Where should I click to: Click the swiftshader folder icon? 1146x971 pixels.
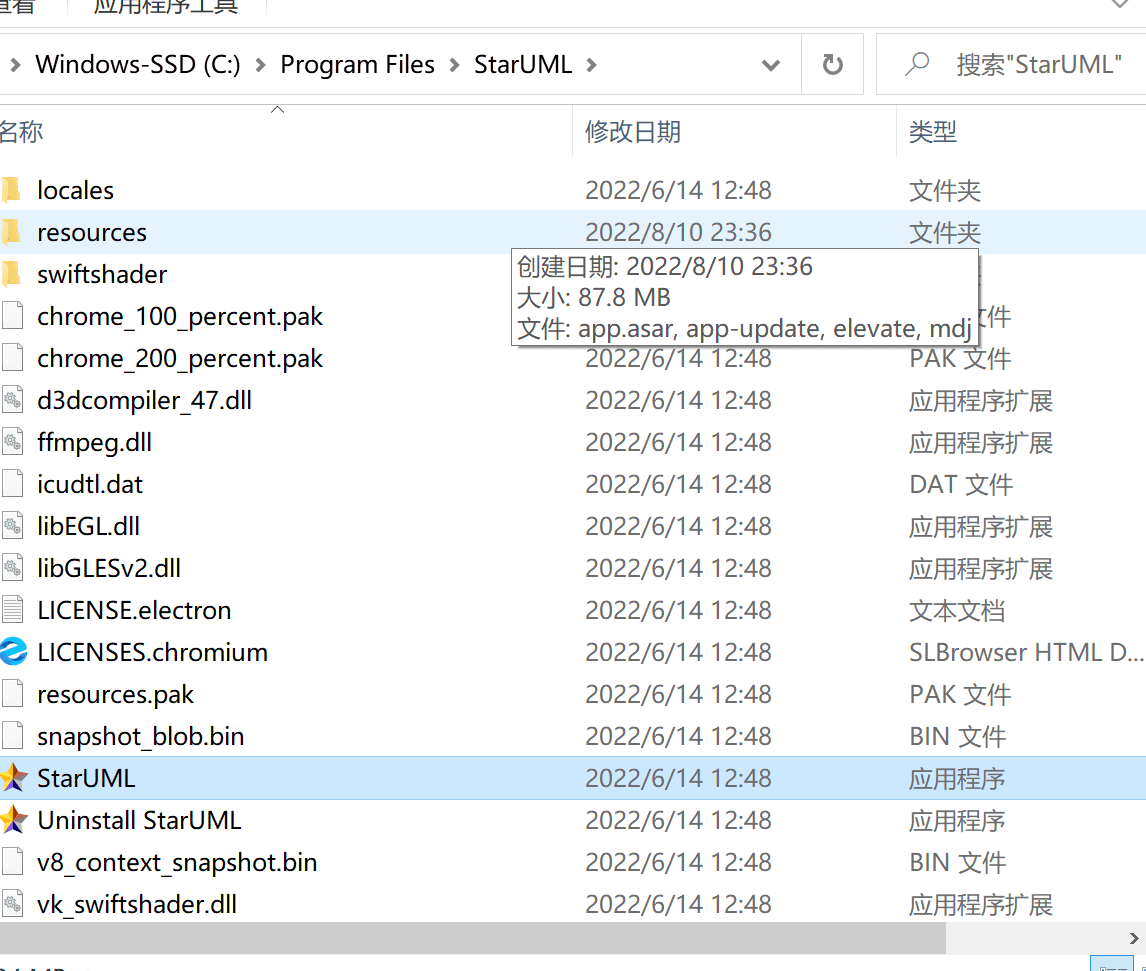[x=12, y=274]
